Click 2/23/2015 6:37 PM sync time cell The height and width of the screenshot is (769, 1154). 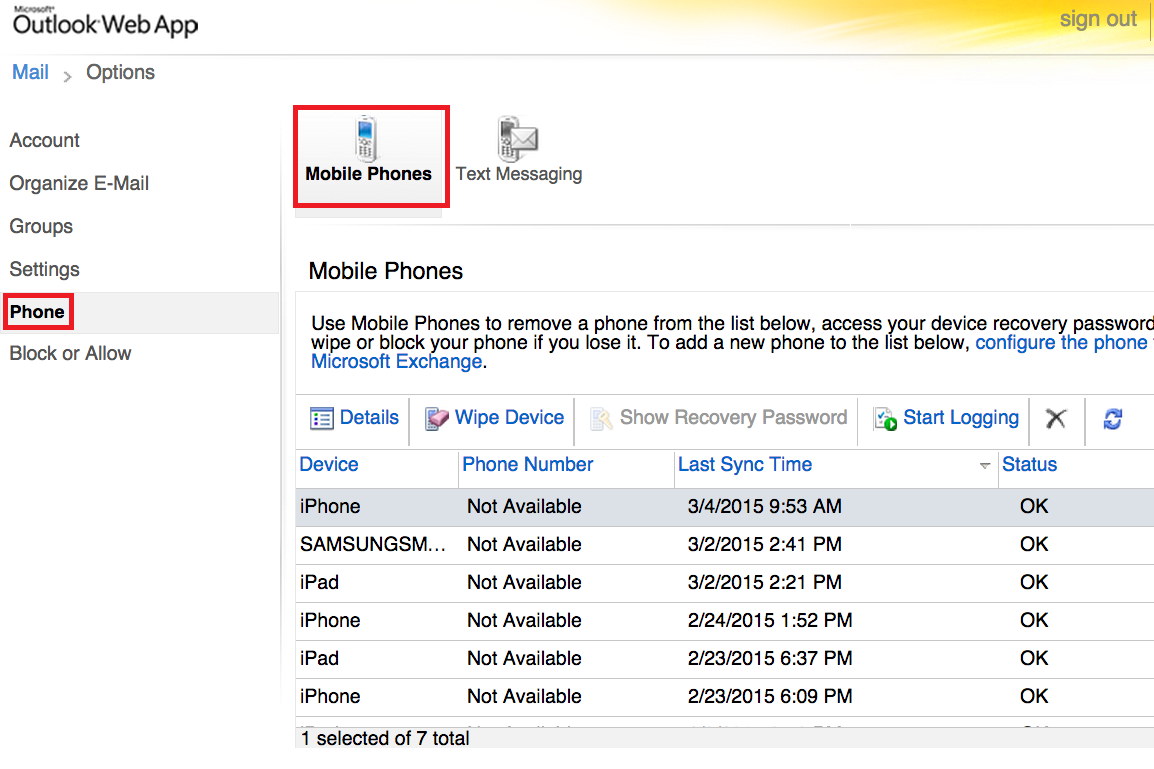click(x=770, y=659)
